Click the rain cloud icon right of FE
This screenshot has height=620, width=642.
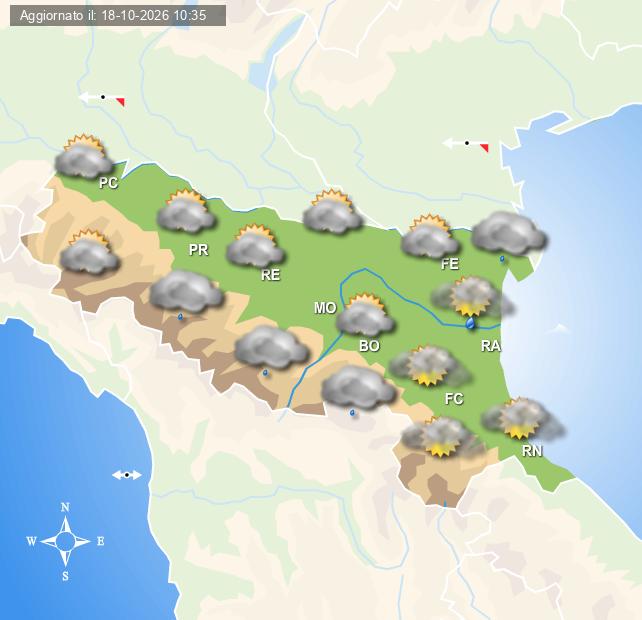pyautogui.click(x=509, y=236)
